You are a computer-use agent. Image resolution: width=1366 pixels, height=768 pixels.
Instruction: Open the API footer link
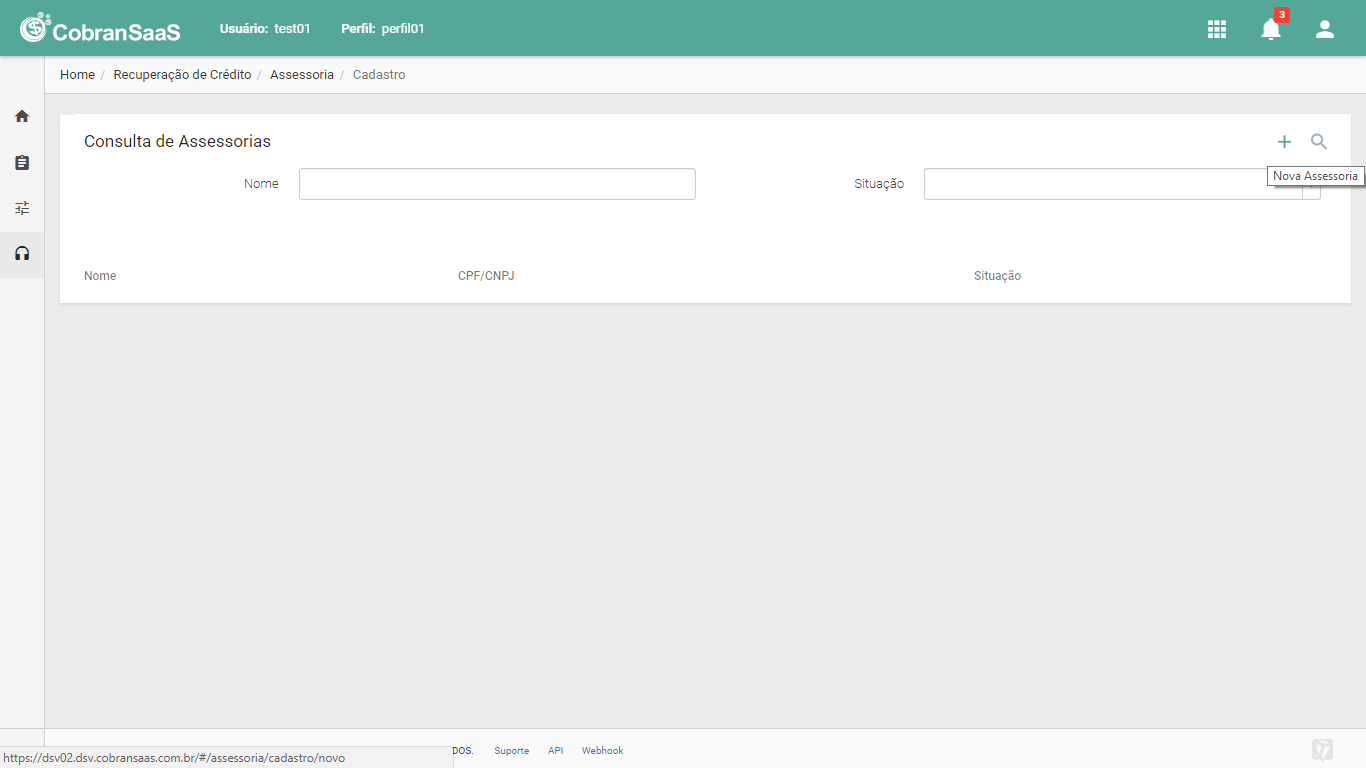click(555, 751)
